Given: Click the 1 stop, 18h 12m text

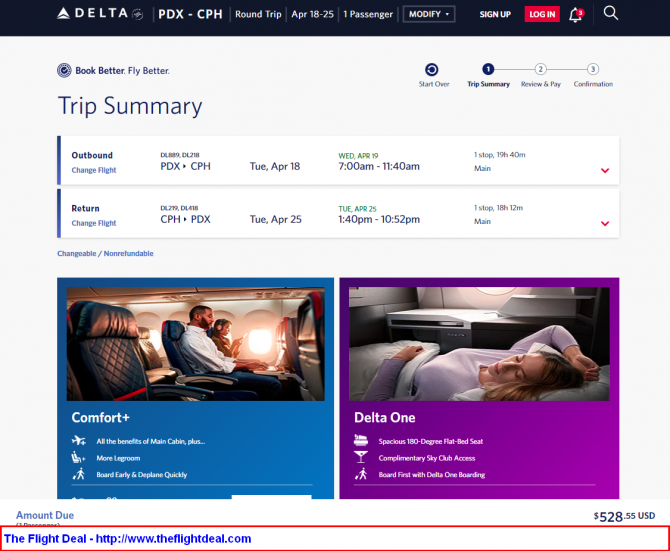Looking at the screenshot, I should pyautogui.click(x=498, y=208).
